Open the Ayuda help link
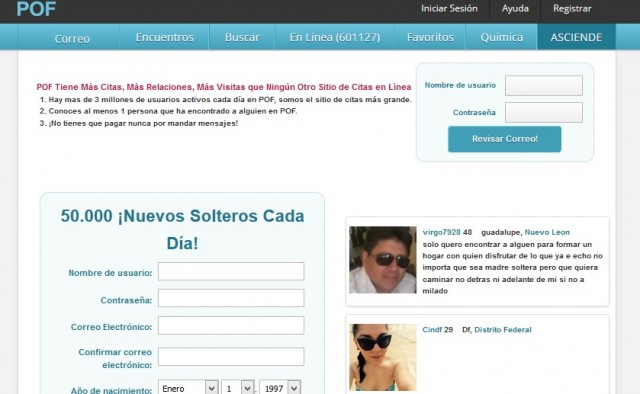The height and width of the screenshot is (394, 640). (x=515, y=9)
